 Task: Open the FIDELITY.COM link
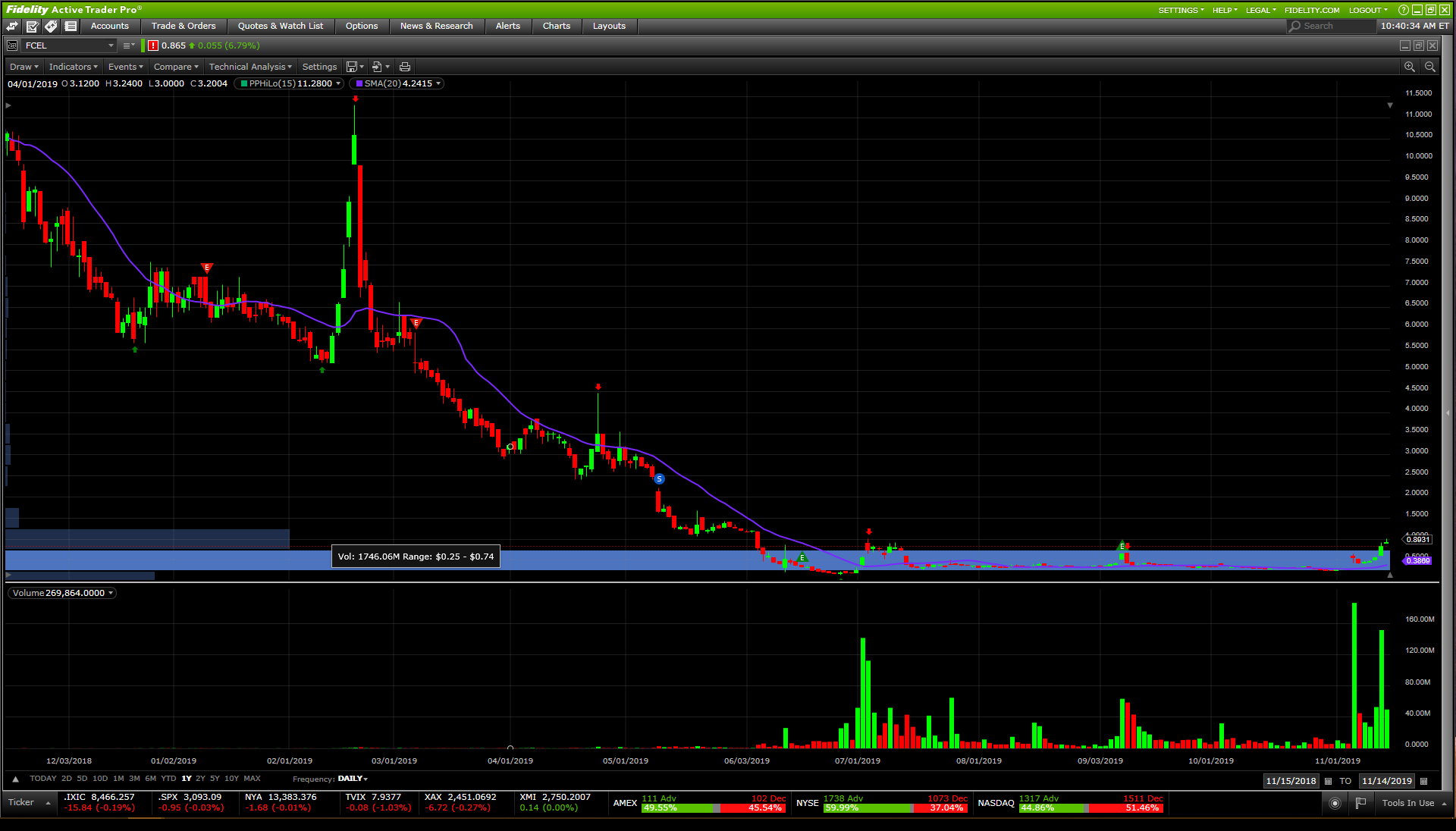[x=1311, y=10]
